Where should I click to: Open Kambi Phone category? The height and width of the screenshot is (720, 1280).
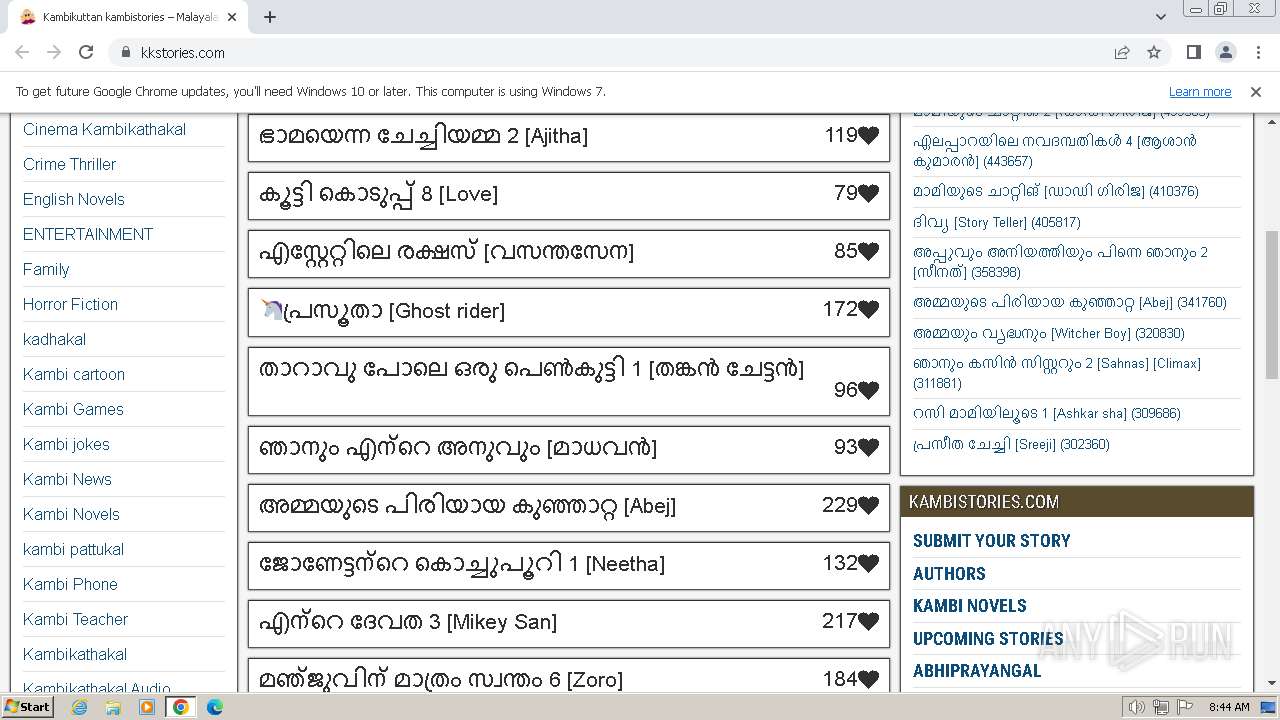click(70, 584)
